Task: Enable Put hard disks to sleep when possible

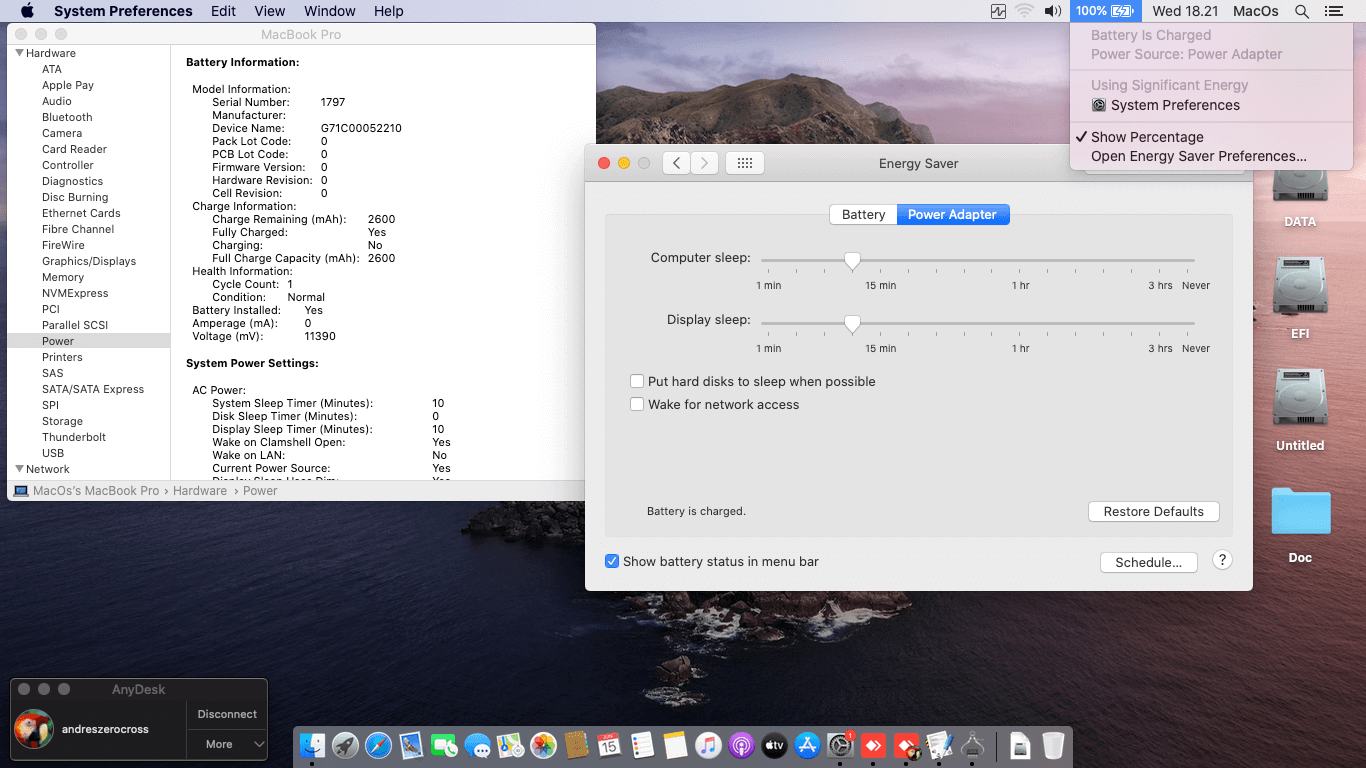Action: click(637, 382)
